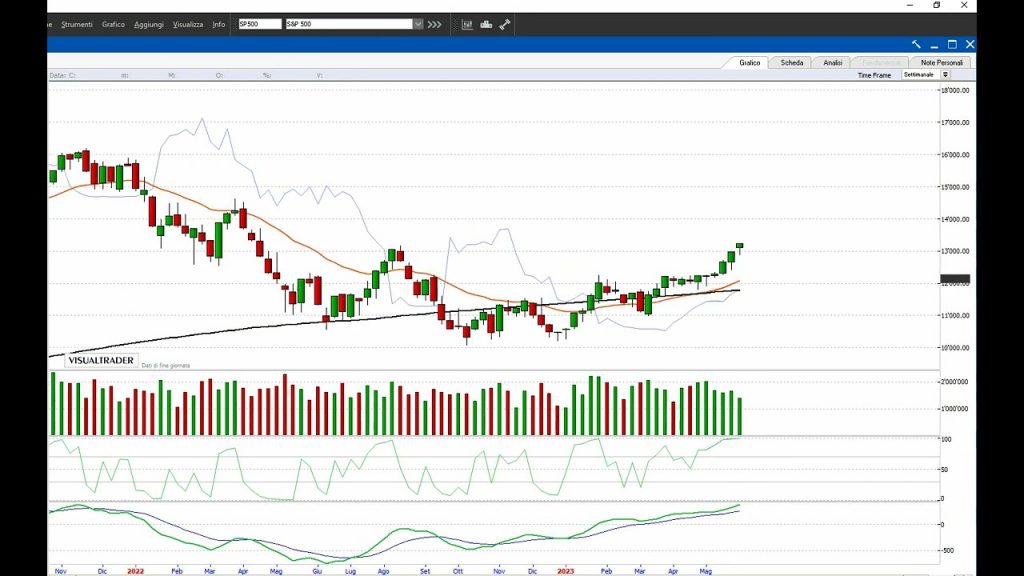Open the Grafico menu in the menu bar

pyautogui.click(x=113, y=24)
